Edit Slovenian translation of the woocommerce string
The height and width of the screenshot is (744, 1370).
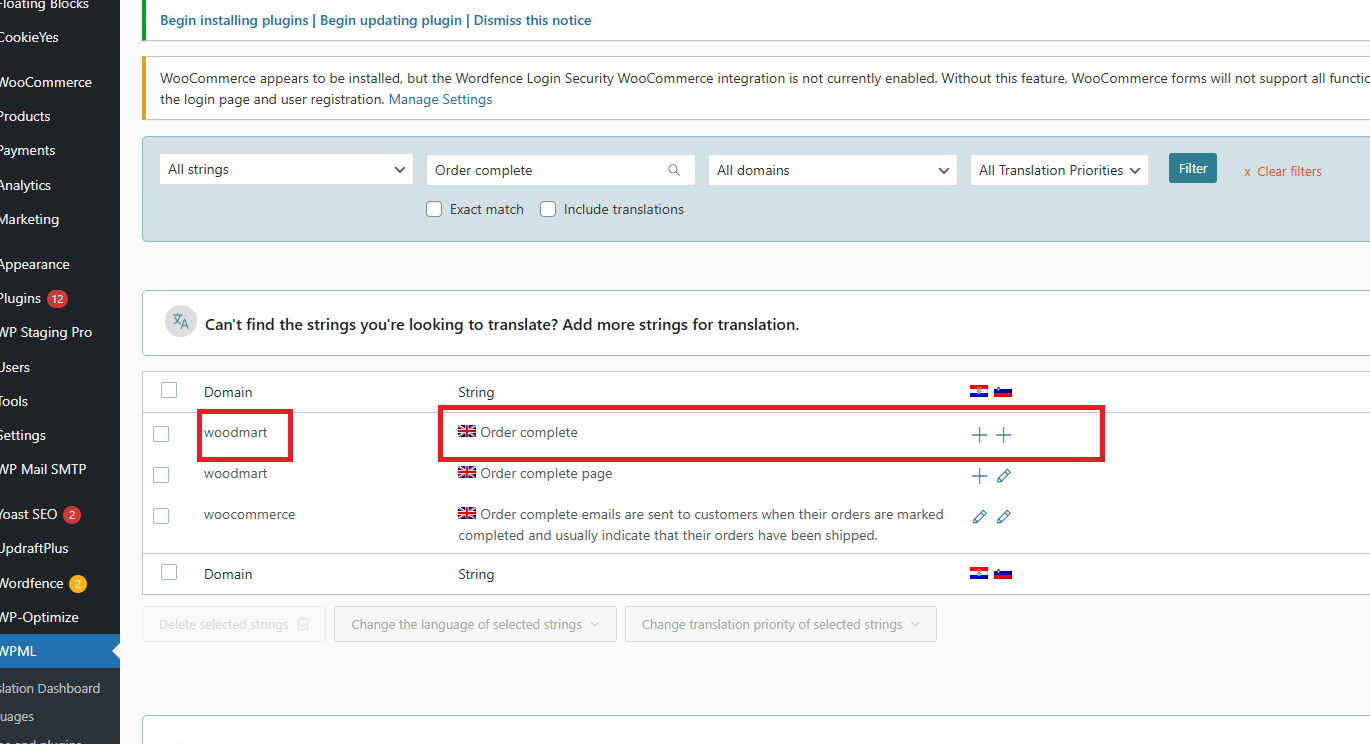1004,517
